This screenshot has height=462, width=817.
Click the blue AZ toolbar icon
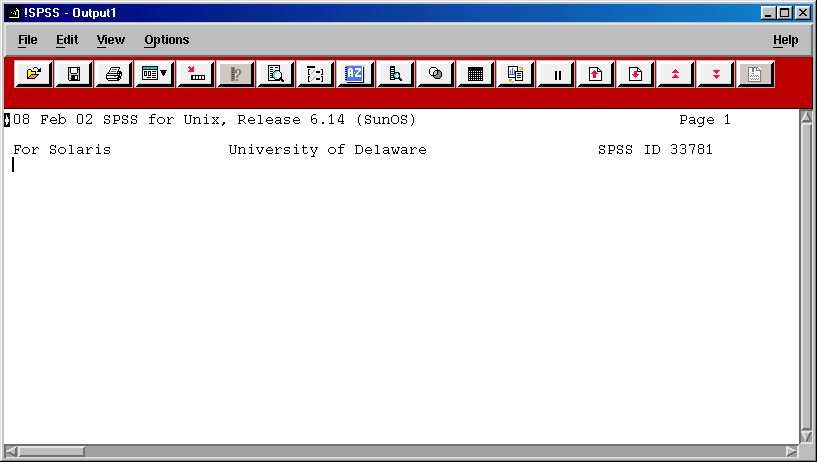point(355,74)
